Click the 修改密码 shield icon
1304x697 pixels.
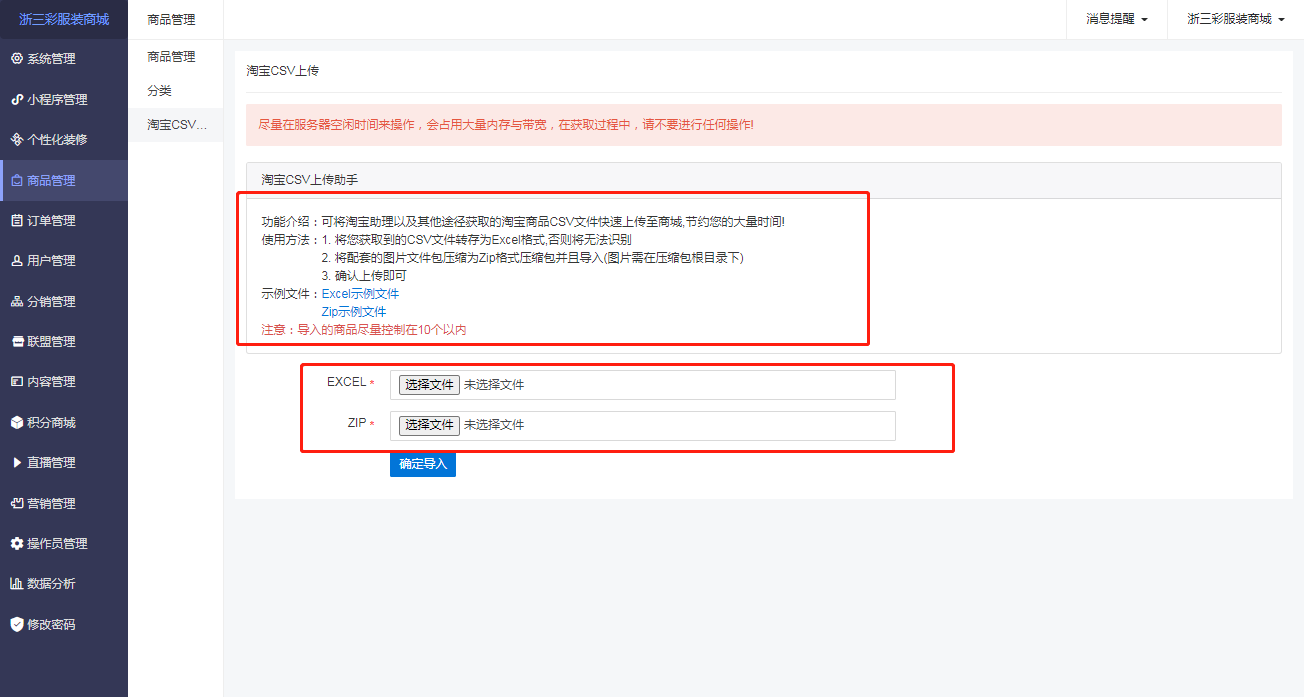pos(16,624)
